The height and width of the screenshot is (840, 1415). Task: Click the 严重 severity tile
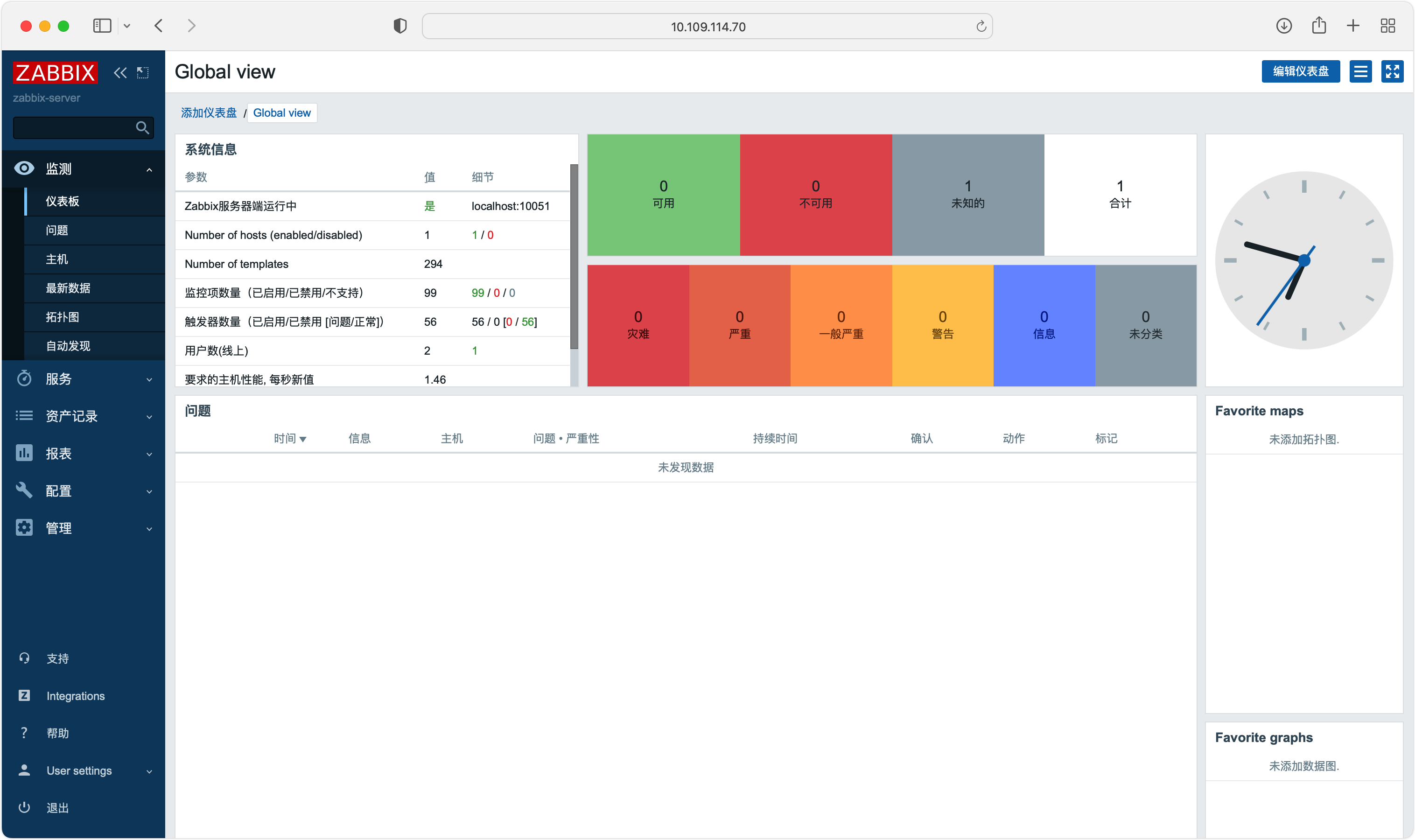[x=739, y=325]
